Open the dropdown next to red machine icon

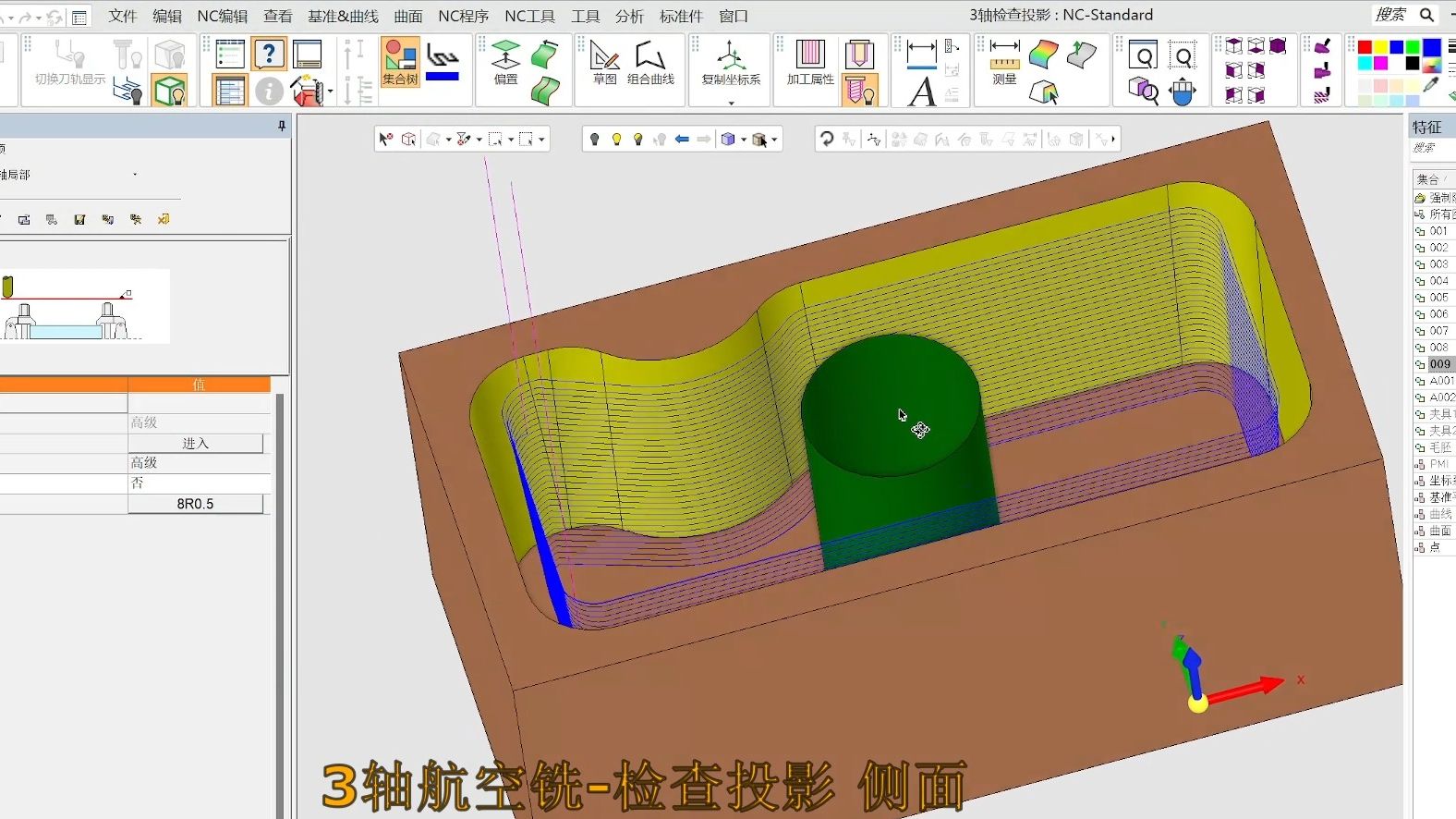[x=330, y=92]
